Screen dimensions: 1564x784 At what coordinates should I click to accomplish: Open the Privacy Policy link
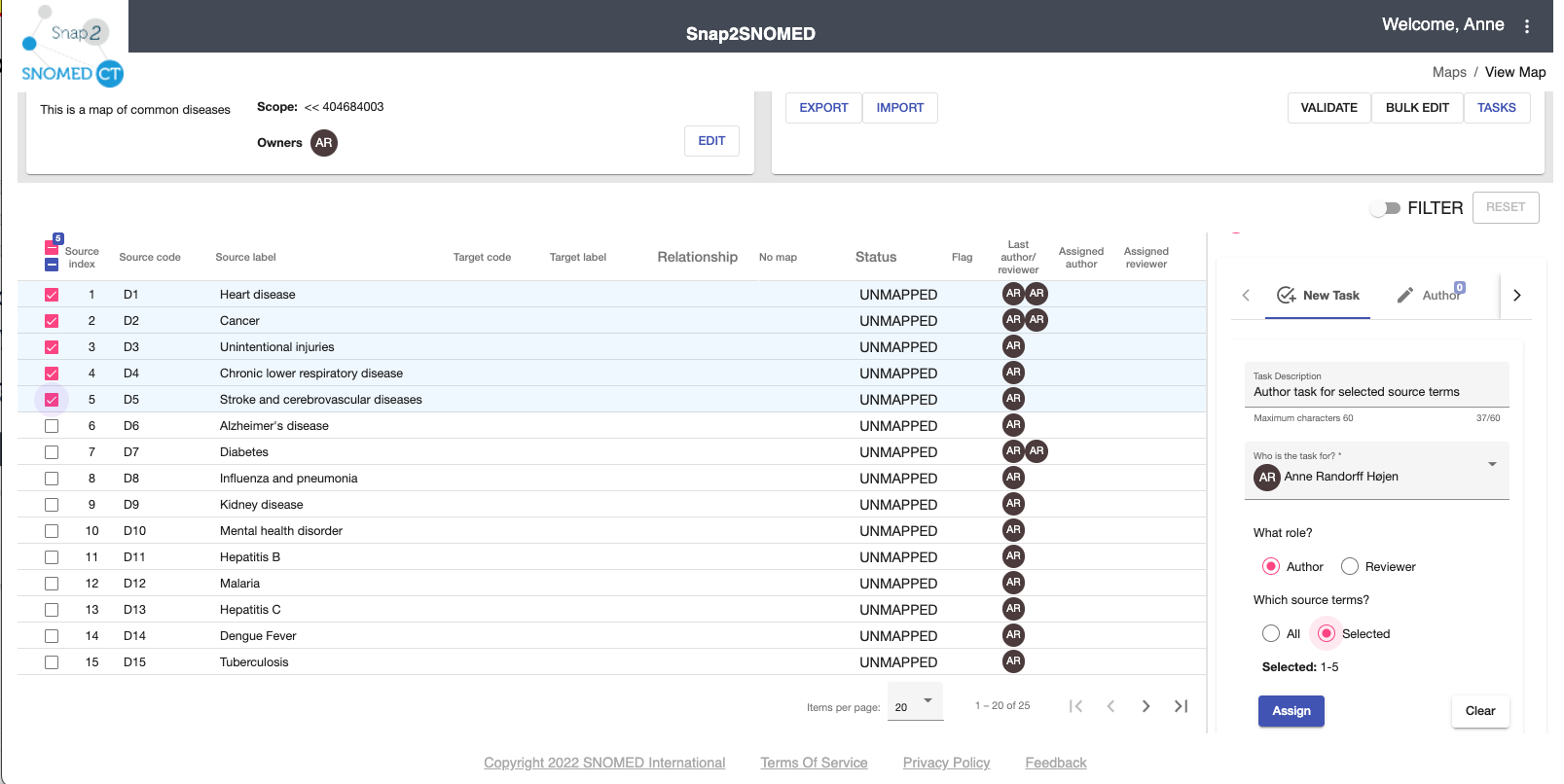[946, 763]
